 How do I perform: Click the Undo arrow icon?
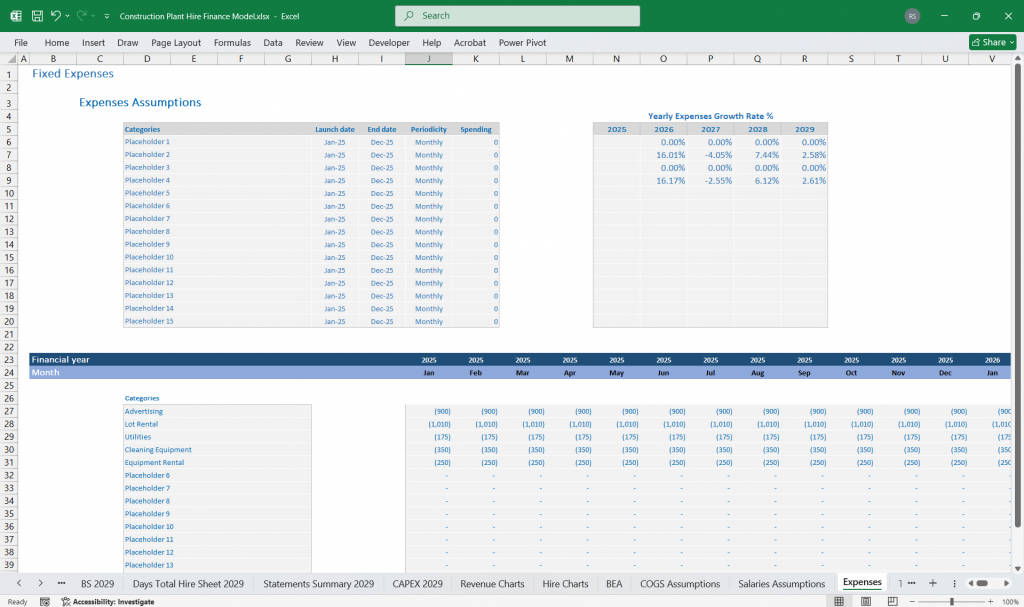[x=56, y=16]
